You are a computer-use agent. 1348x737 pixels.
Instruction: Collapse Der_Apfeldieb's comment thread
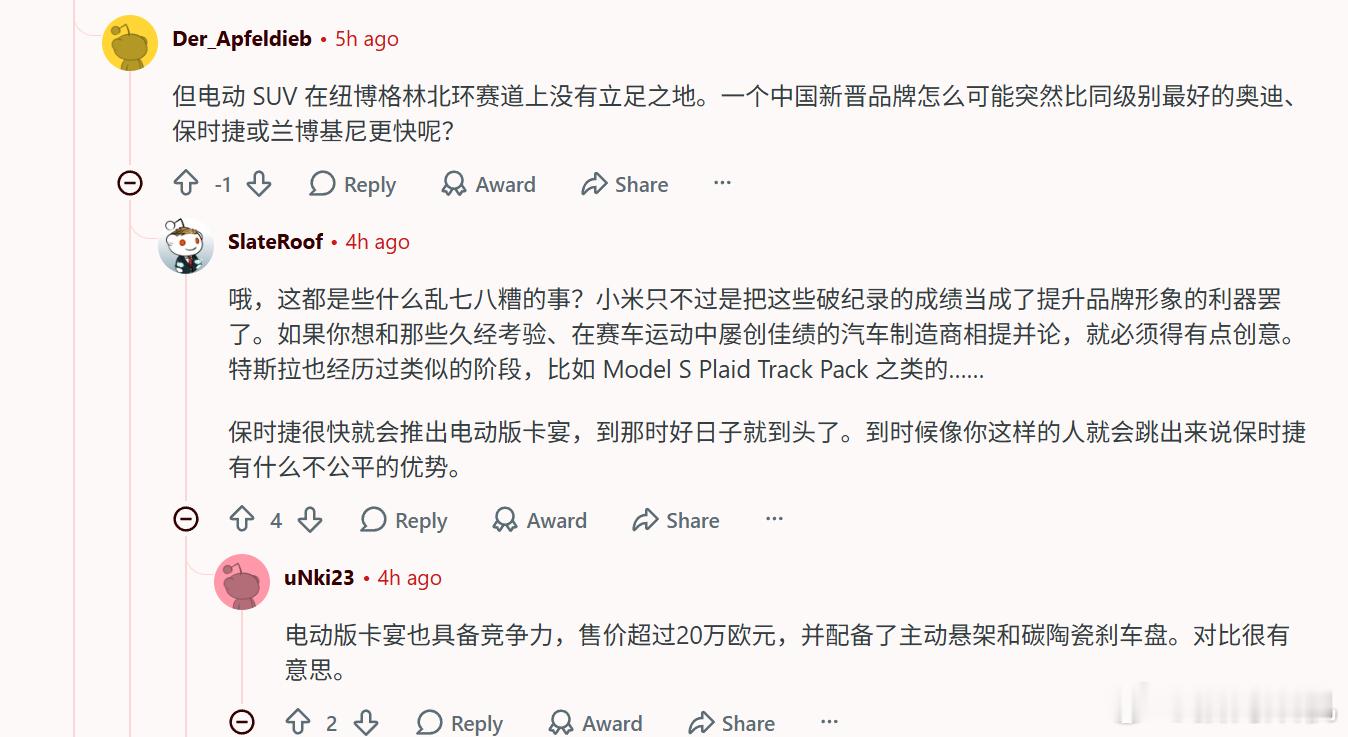[130, 183]
